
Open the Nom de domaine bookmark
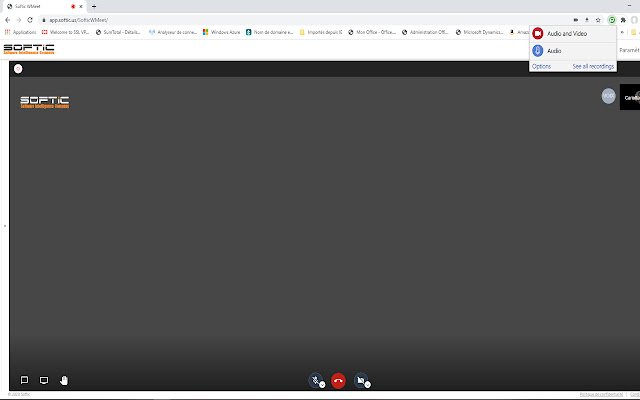click(269, 32)
